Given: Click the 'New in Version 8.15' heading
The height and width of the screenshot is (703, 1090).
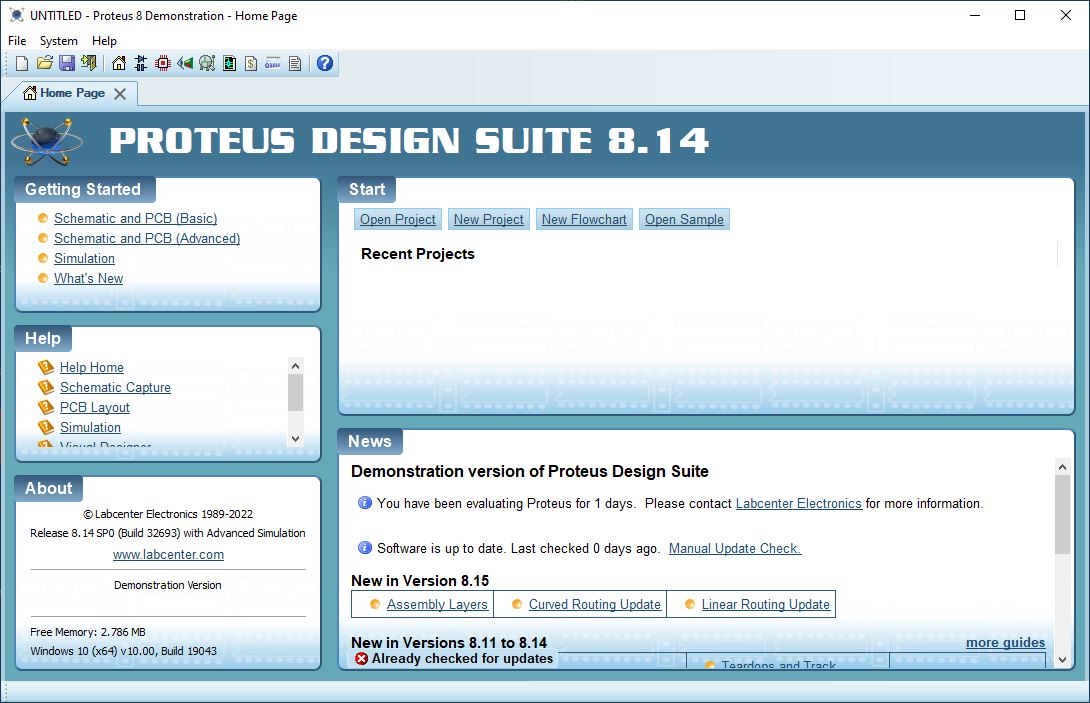Looking at the screenshot, I should coord(420,581).
